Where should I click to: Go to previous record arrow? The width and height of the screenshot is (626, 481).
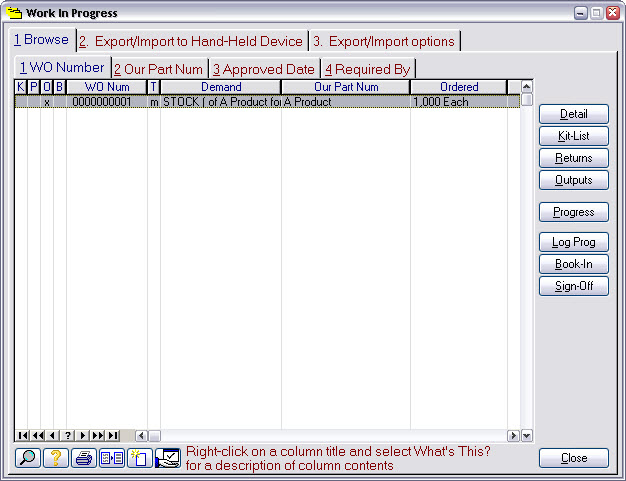tap(52, 435)
